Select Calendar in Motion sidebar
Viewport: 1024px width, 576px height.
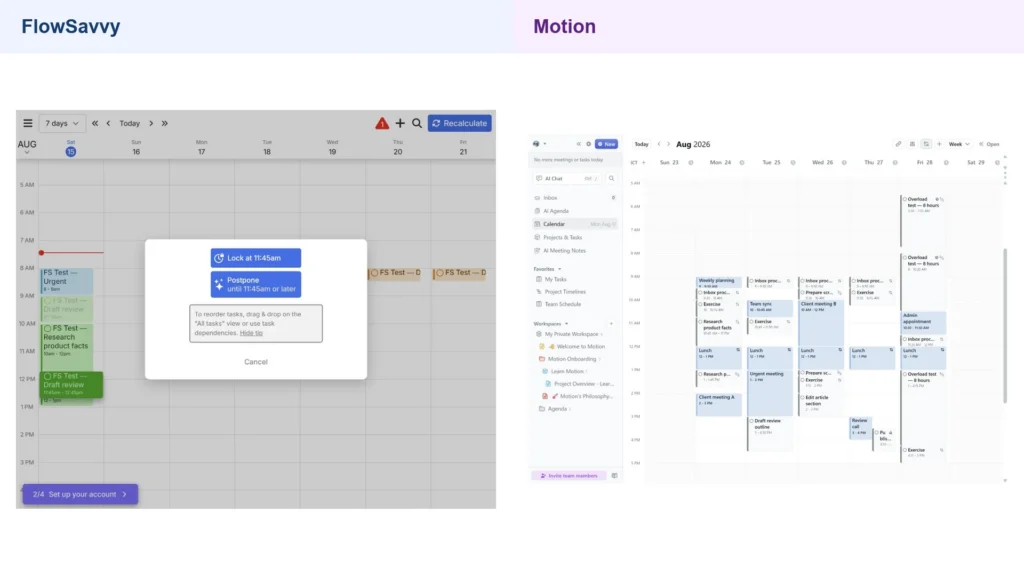(575, 224)
